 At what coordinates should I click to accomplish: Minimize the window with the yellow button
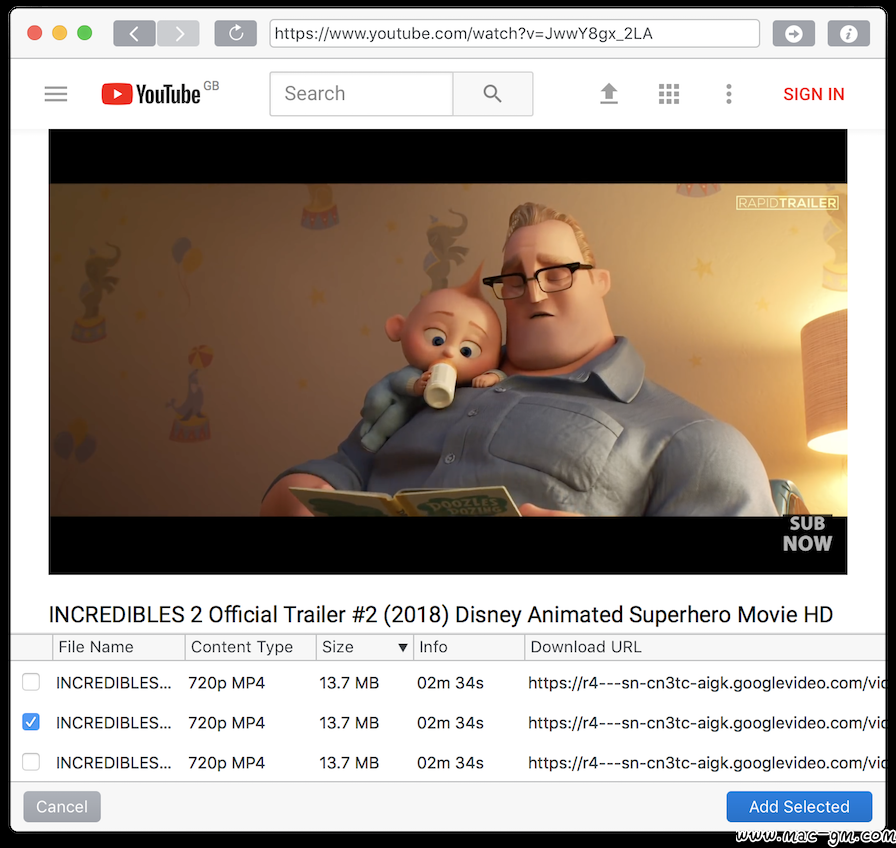(59, 33)
